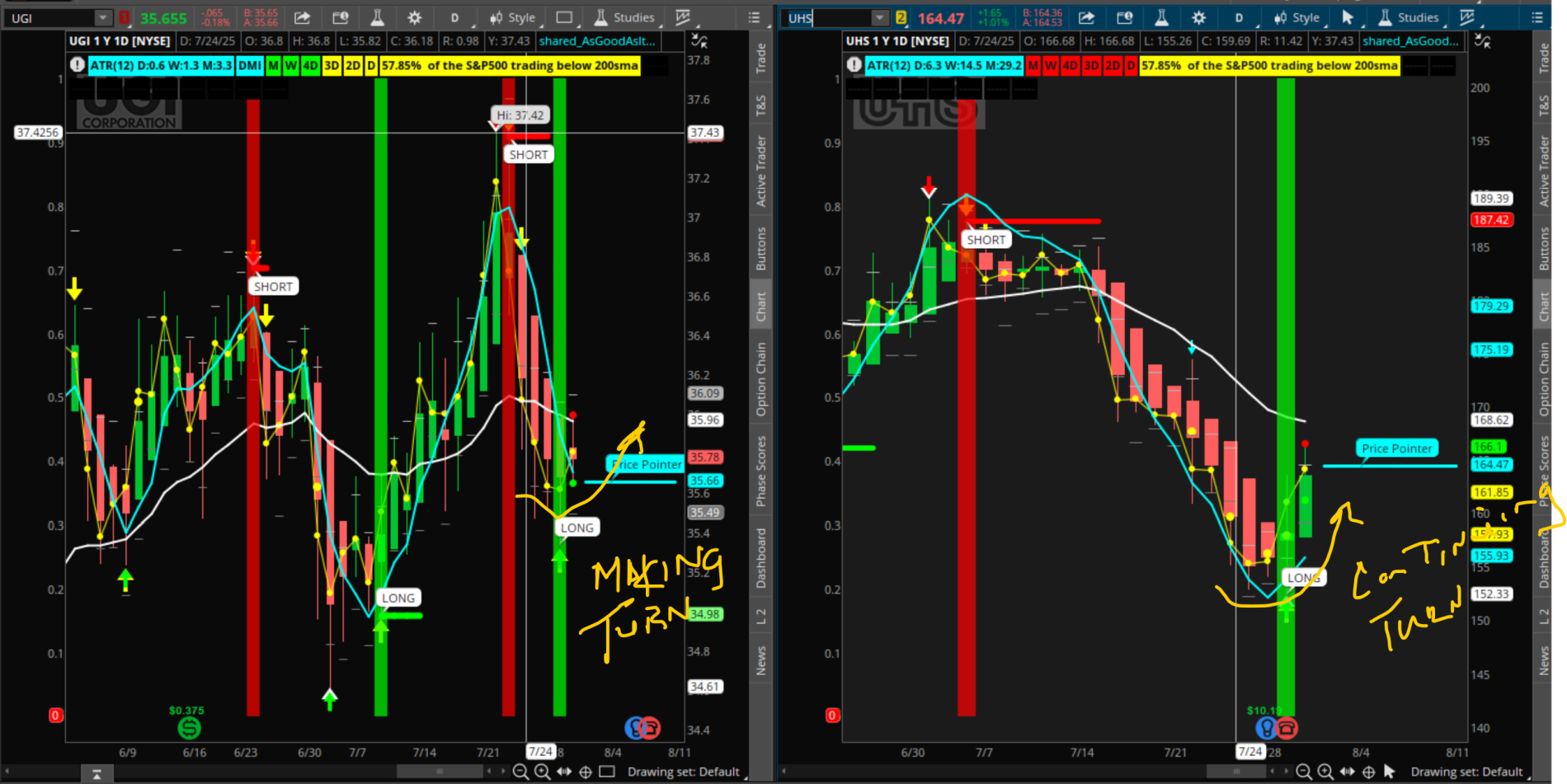Click the collapse arrows icon in UHS chart
This screenshot has height=784, width=1567.
tap(1482, 40)
